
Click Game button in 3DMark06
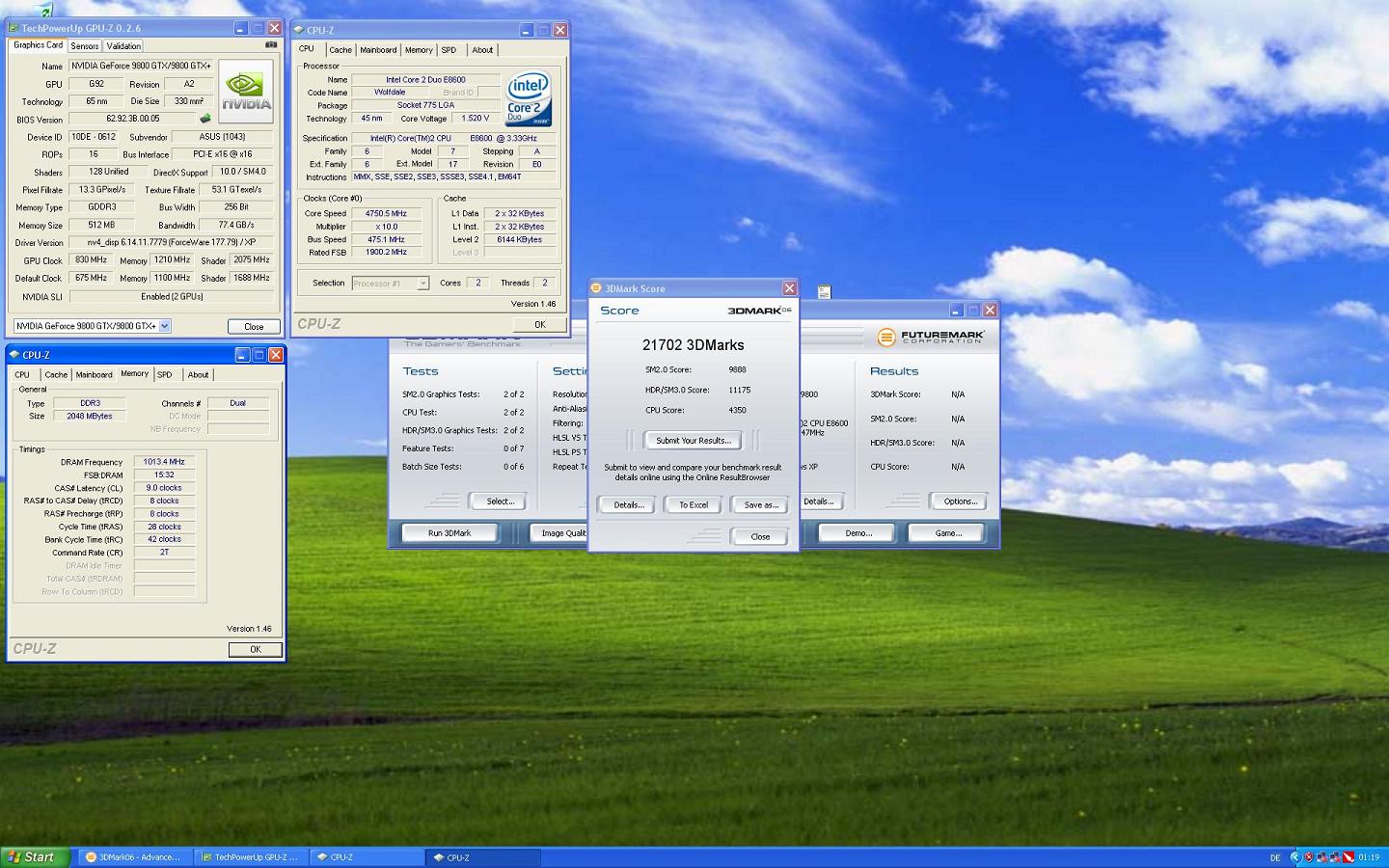pos(947,533)
